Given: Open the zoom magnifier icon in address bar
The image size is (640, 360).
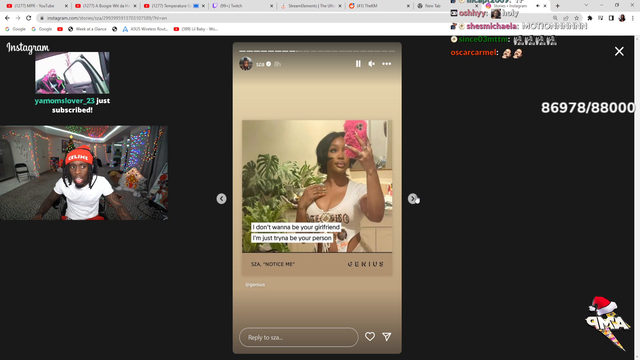Looking at the screenshot, I should [555, 18].
